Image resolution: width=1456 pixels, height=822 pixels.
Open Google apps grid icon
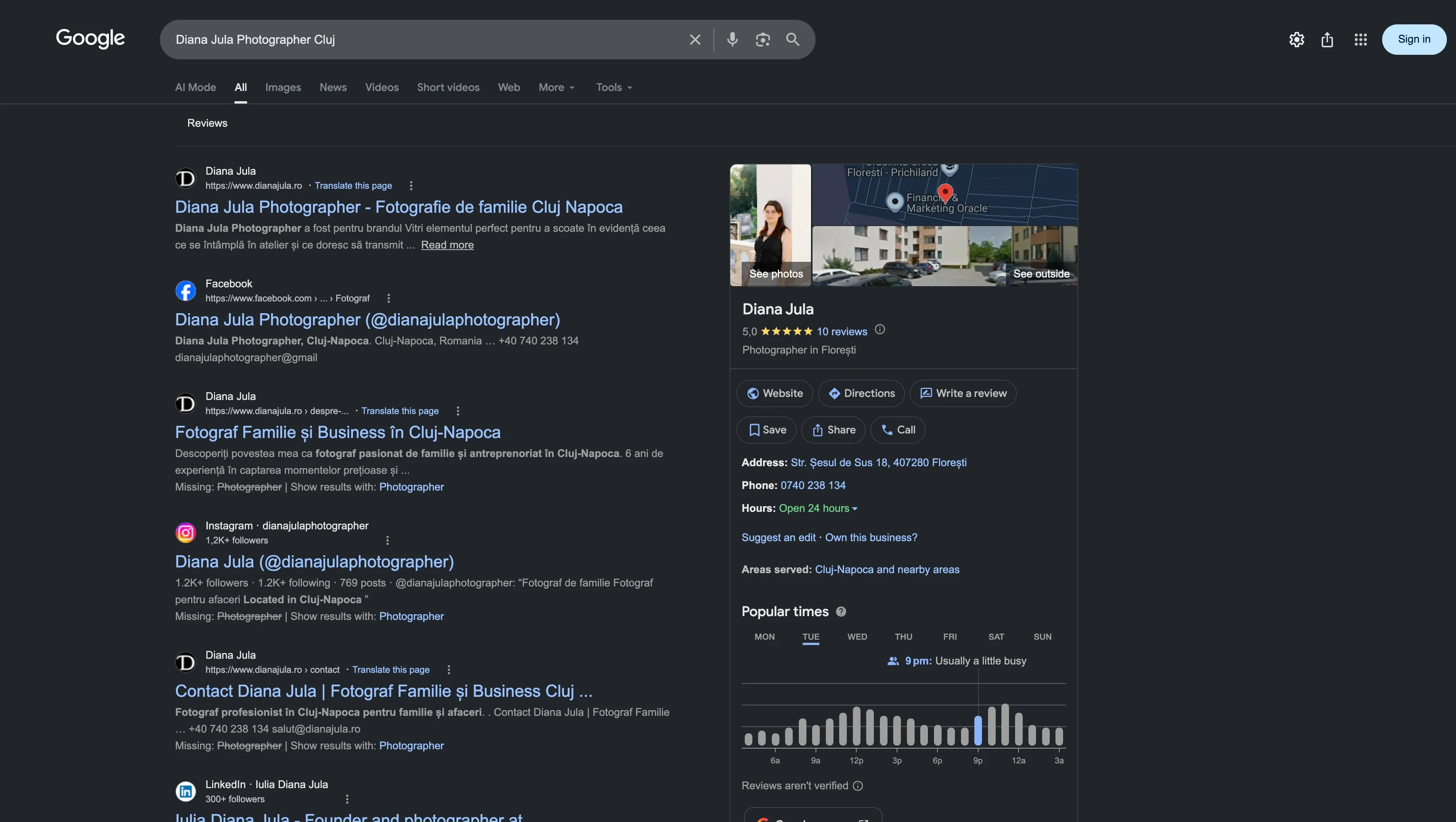click(x=1360, y=40)
